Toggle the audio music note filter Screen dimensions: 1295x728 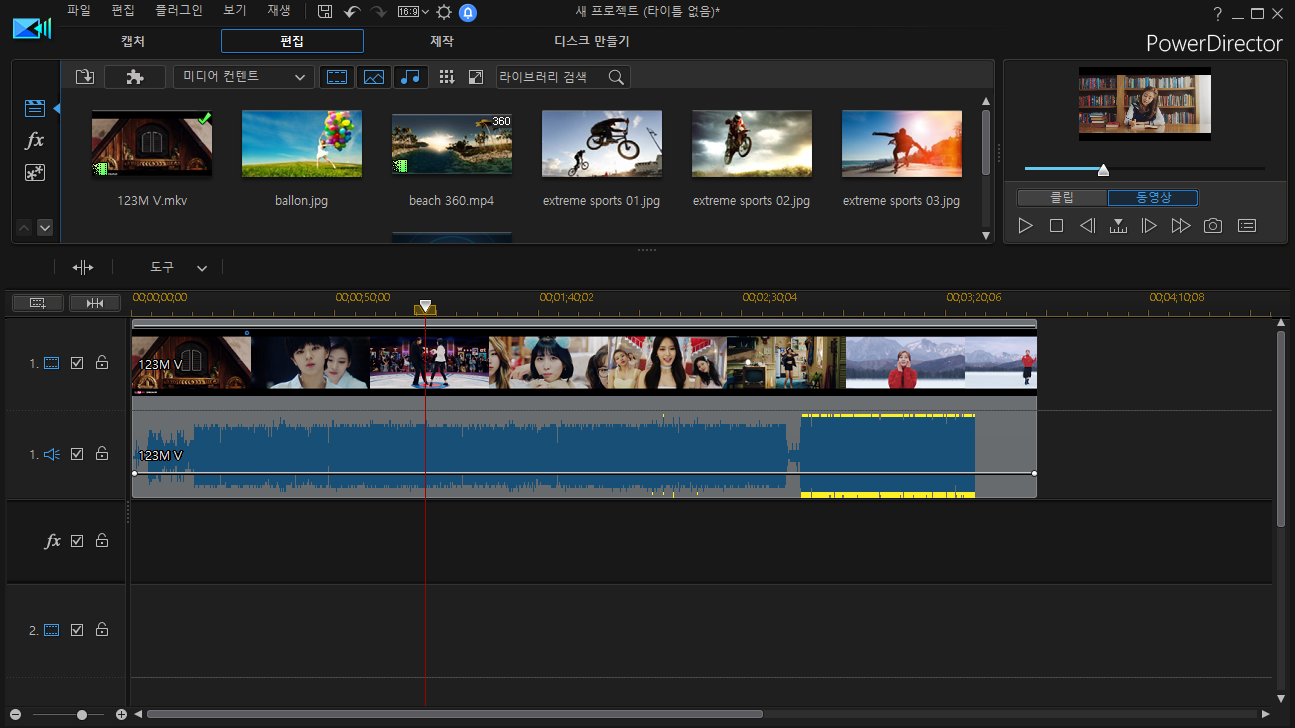point(411,77)
